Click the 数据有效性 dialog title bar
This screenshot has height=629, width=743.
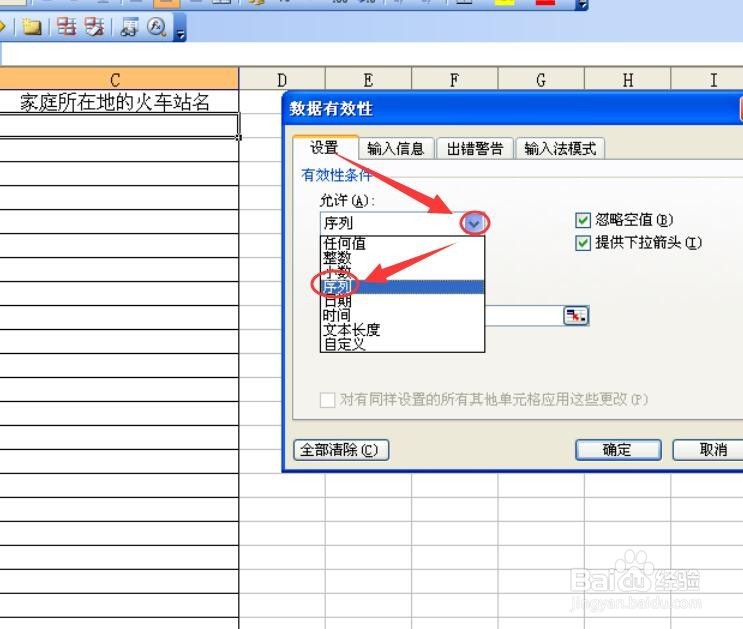512,109
